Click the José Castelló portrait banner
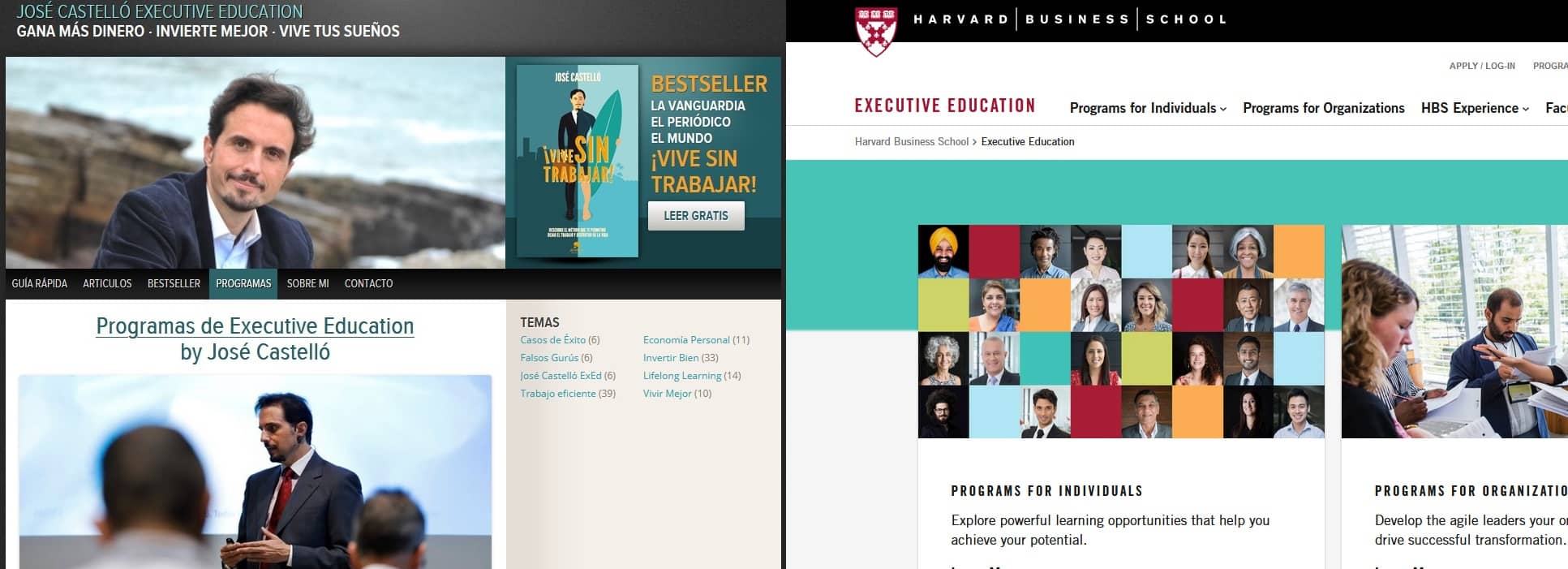This screenshot has height=569, width=1568. (x=256, y=162)
